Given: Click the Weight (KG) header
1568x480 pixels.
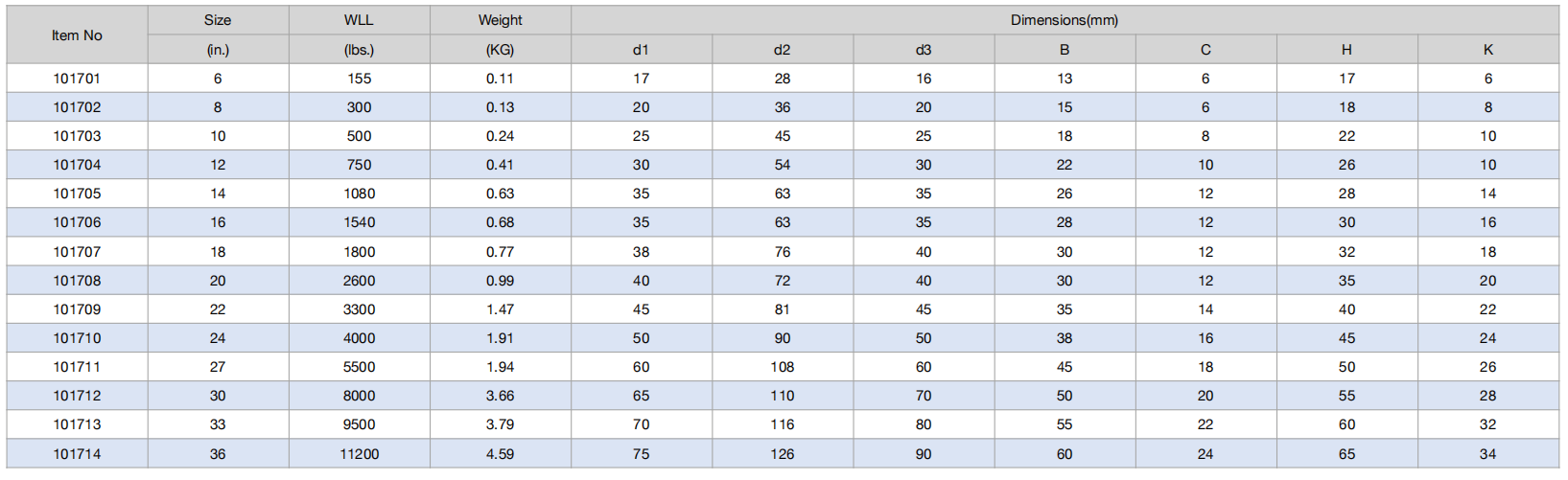Looking at the screenshot, I should (x=501, y=35).
